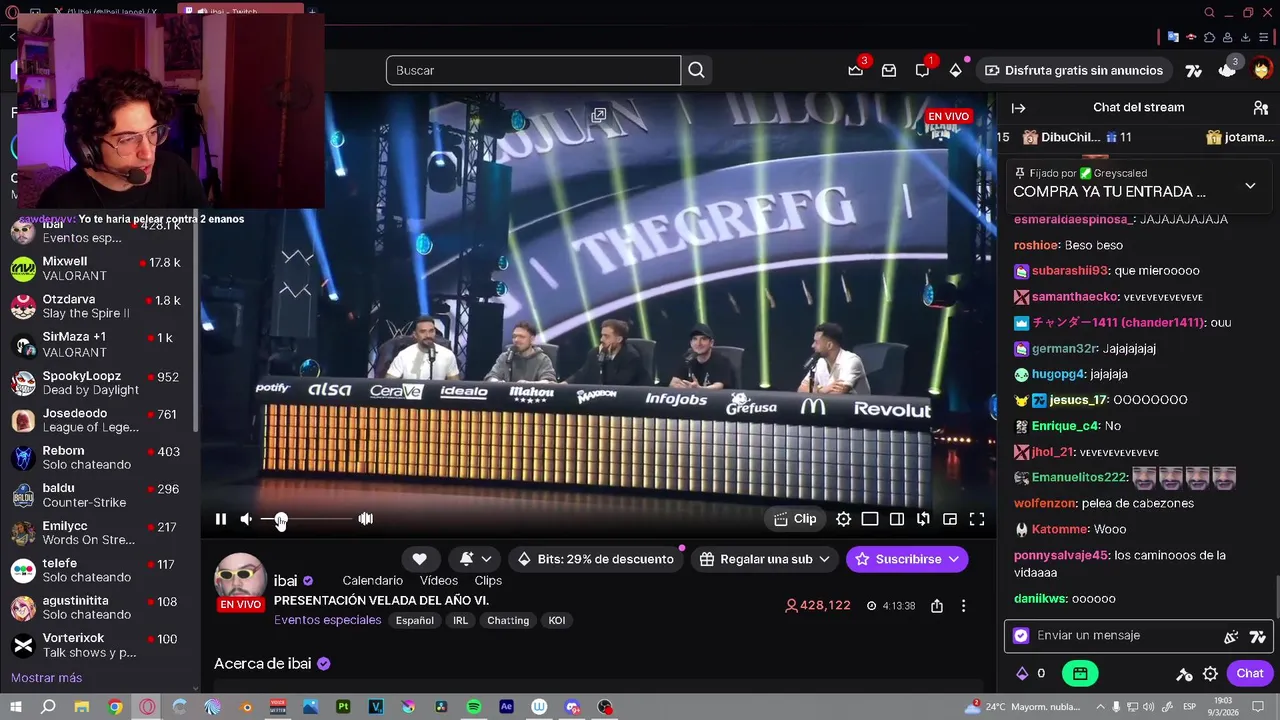Expand the Suscribirse dropdown button
Image resolution: width=1280 pixels, height=720 pixels.
coord(907,559)
